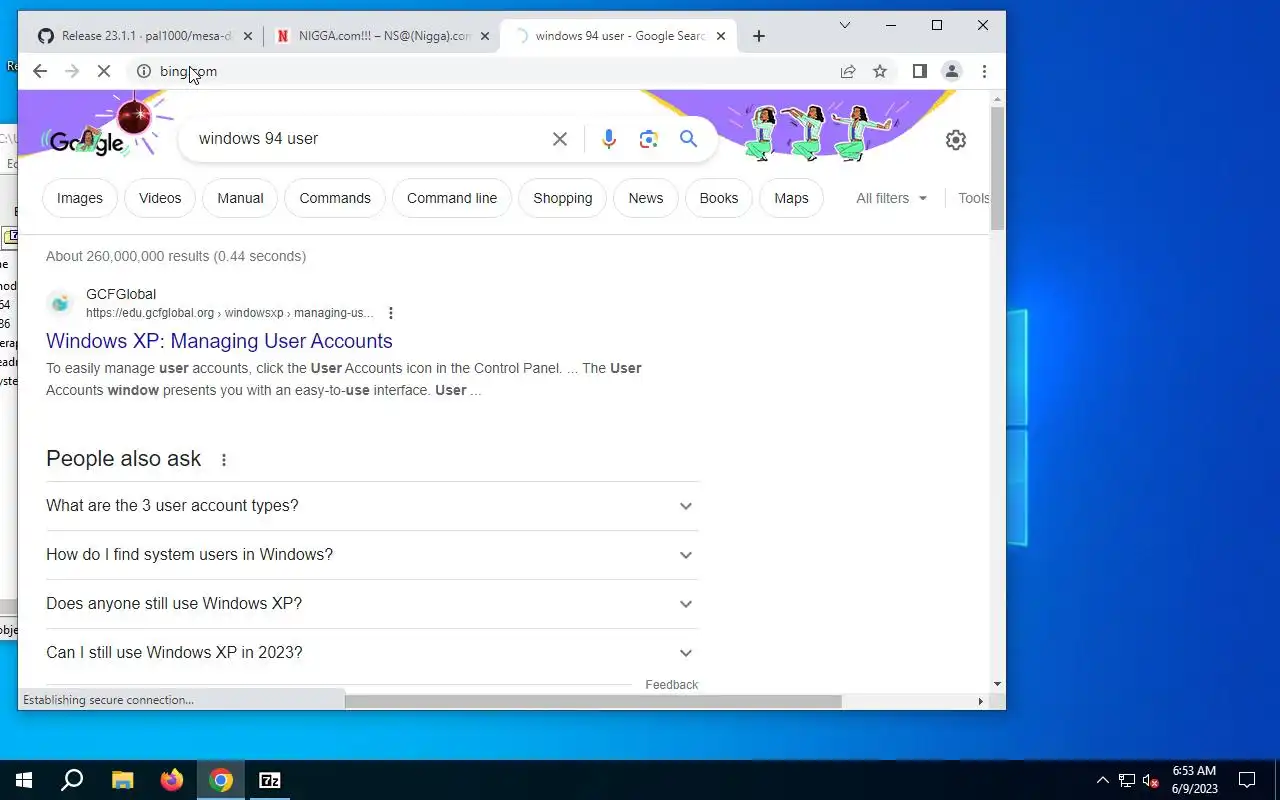Switch to the second browser tab with N icon
1280x800 pixels.
pos(384,36)
